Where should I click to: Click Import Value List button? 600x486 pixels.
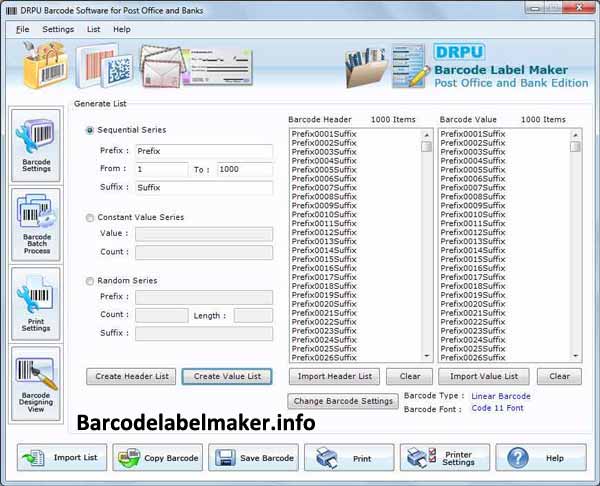484,377
